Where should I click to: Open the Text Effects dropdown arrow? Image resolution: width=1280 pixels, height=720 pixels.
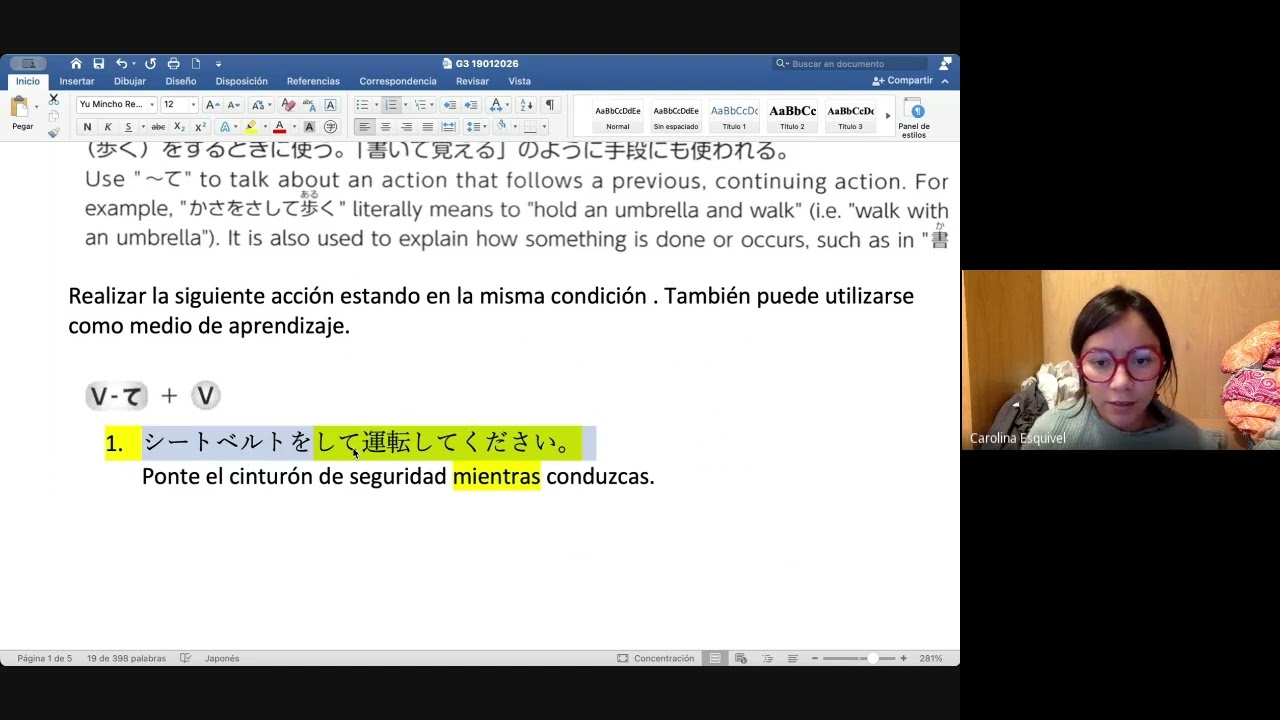[236, 127]
